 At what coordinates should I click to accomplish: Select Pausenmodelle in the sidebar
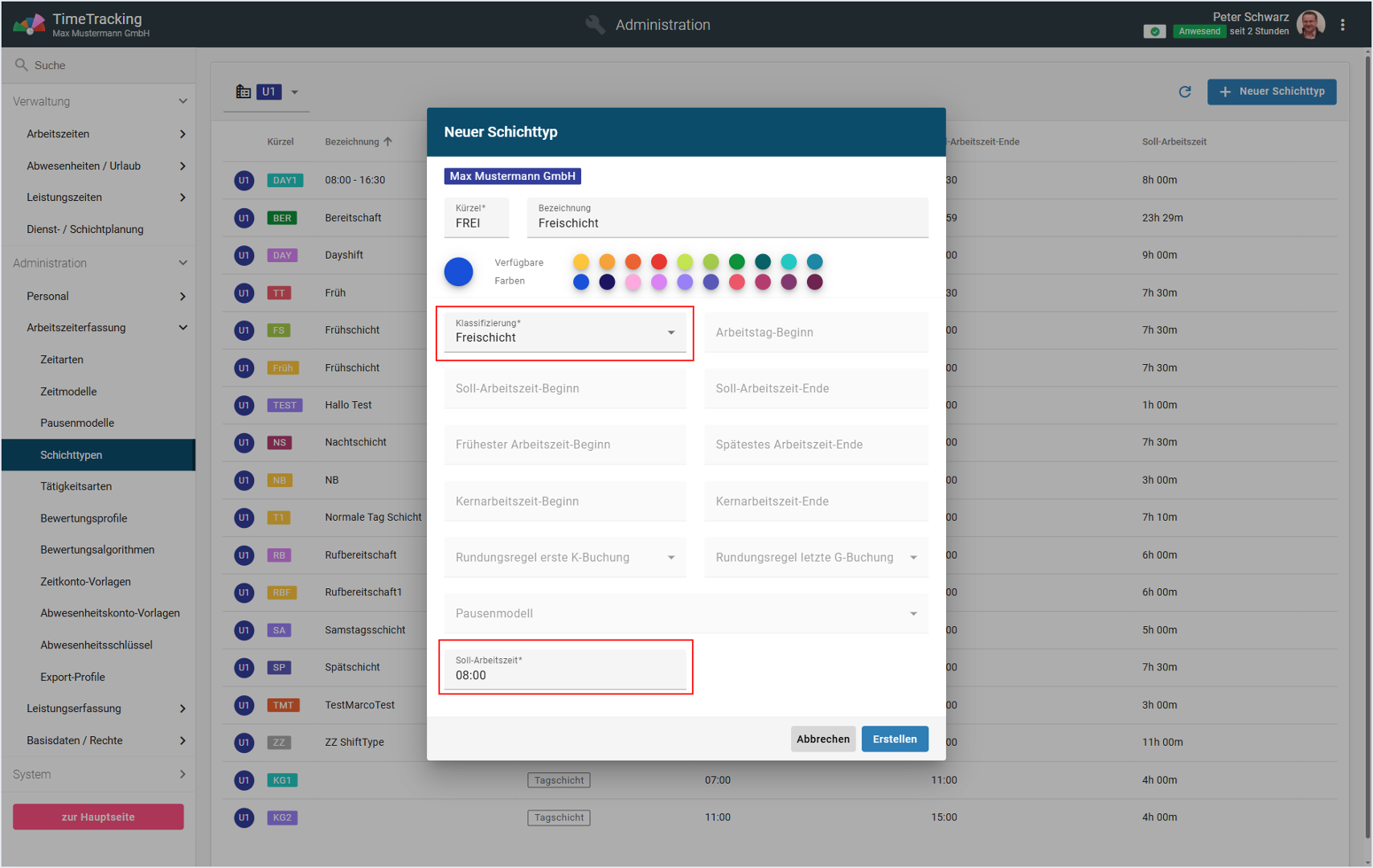[77, 423]
